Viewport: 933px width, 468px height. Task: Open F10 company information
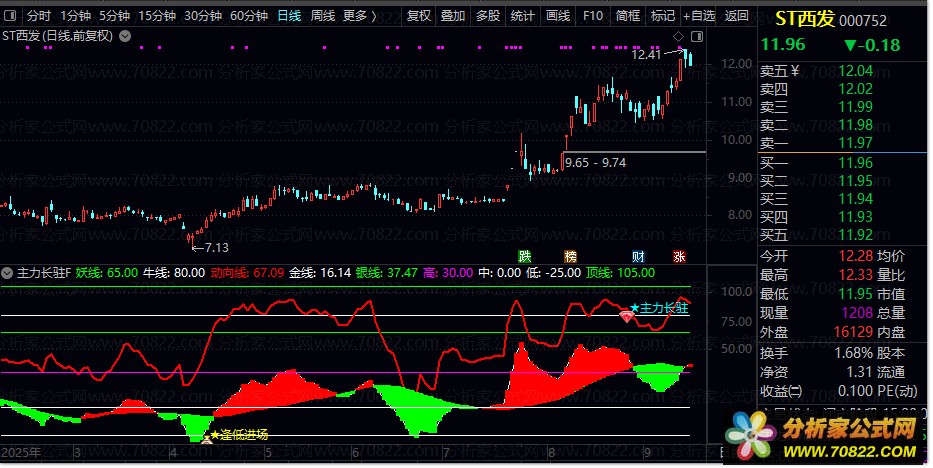[x=593, y=16]
